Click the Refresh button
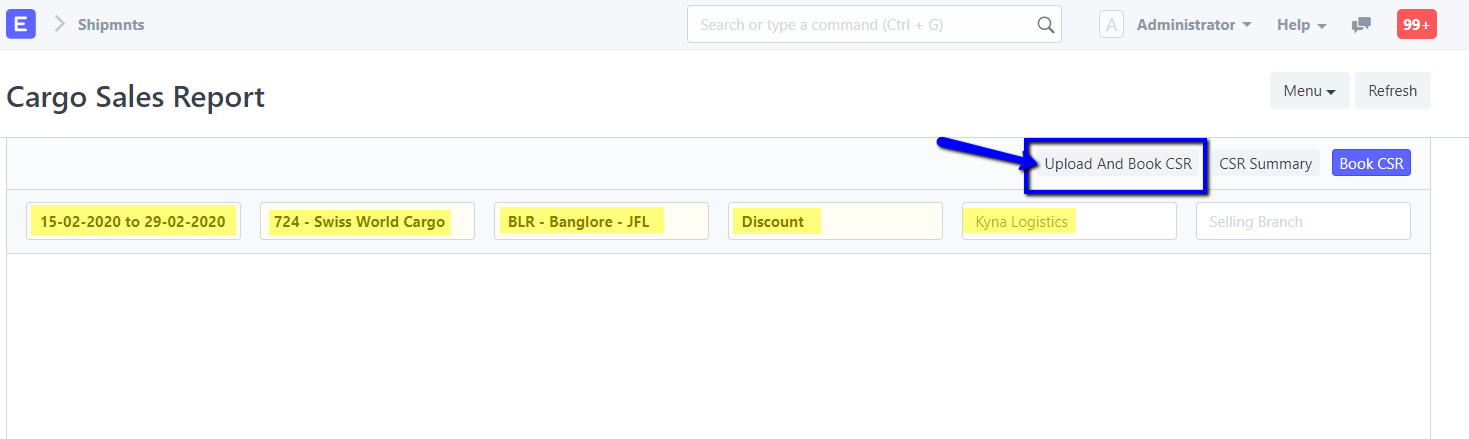1469x439 pixels. tap(1392, 90)
